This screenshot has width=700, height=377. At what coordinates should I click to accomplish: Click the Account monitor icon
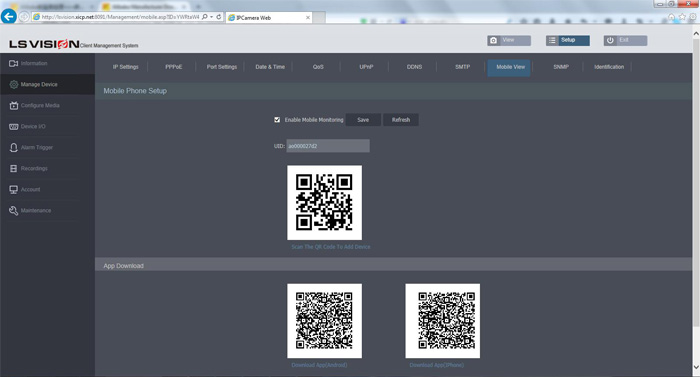[13, 189]
